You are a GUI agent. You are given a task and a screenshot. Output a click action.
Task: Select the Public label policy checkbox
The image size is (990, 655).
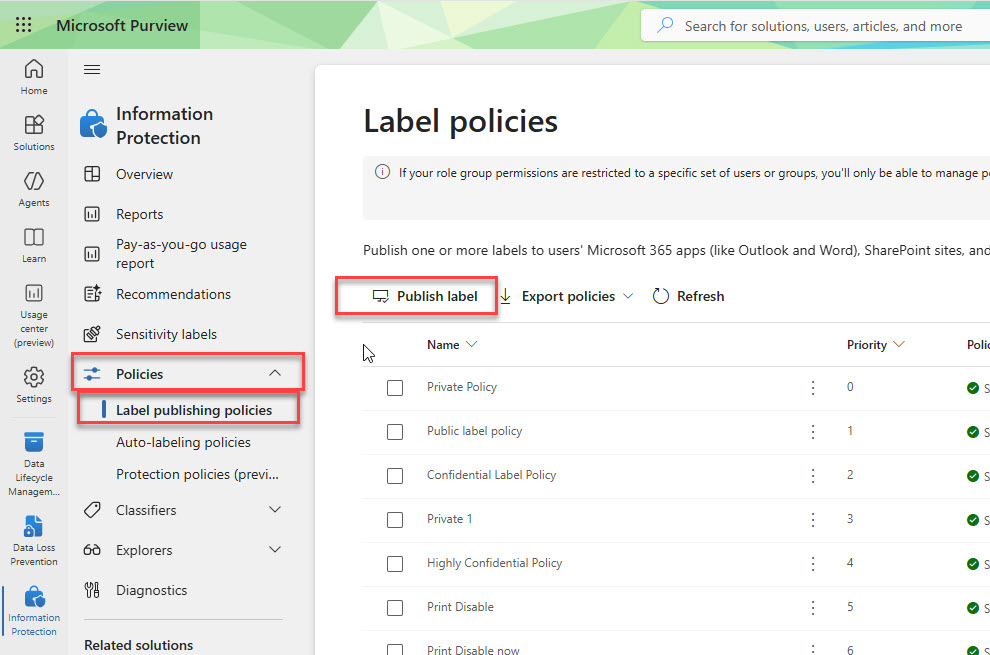click(x=395, y=432)
